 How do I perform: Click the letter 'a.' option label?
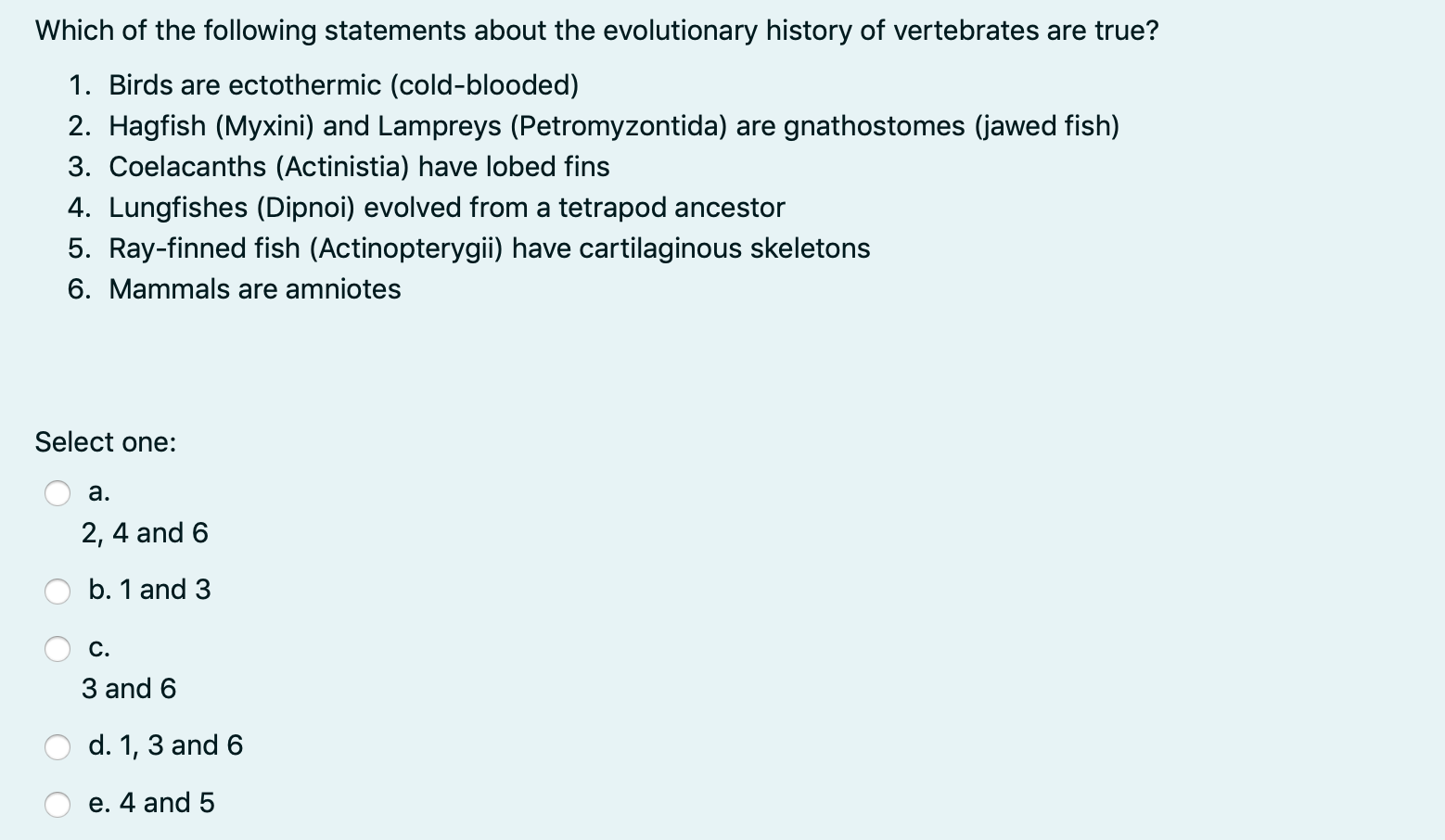96,492
